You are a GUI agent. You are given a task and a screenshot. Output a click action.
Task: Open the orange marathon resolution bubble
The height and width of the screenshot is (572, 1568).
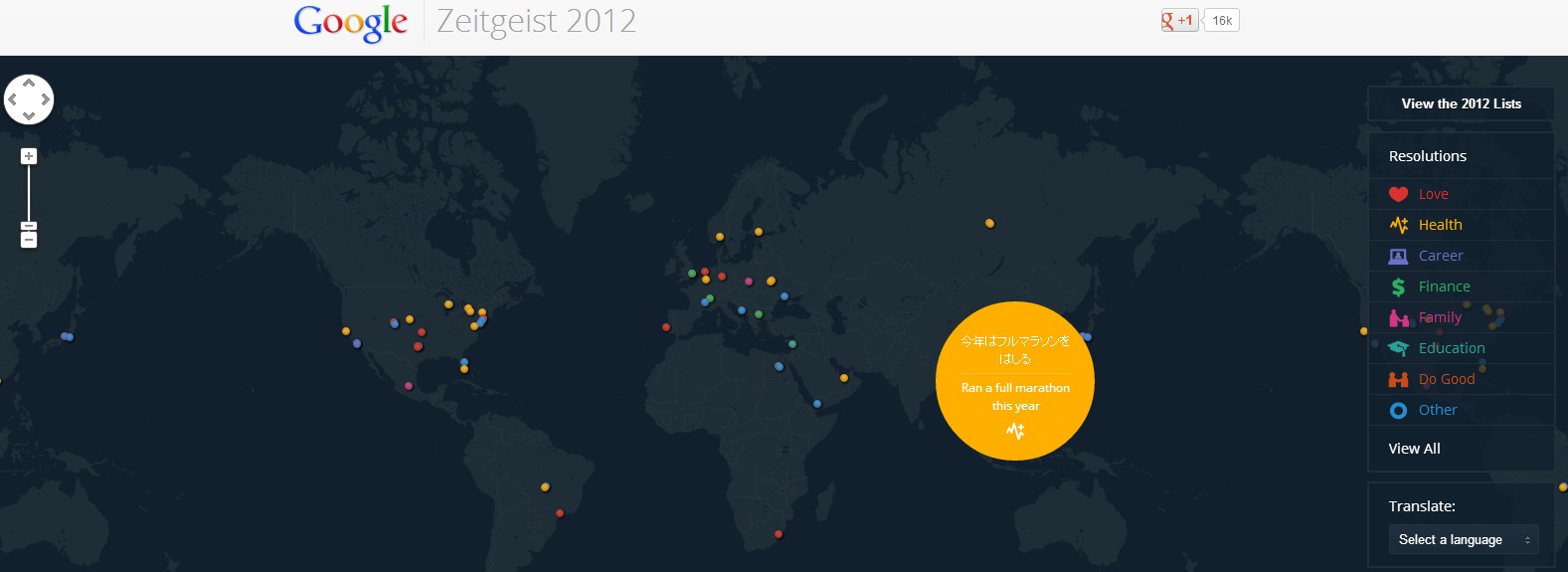[1015, 381]
